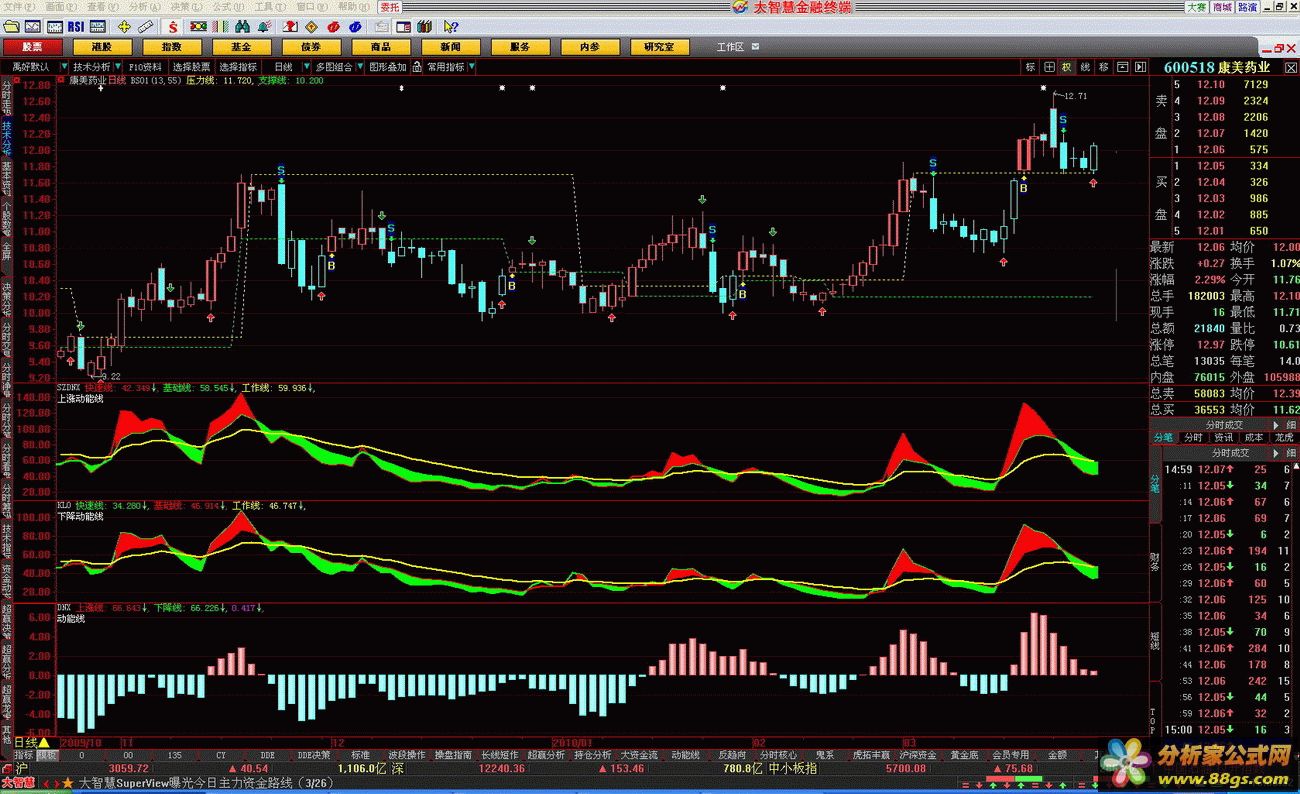Click the workspace envelope icon beside 工作区

tap(755, 46)
